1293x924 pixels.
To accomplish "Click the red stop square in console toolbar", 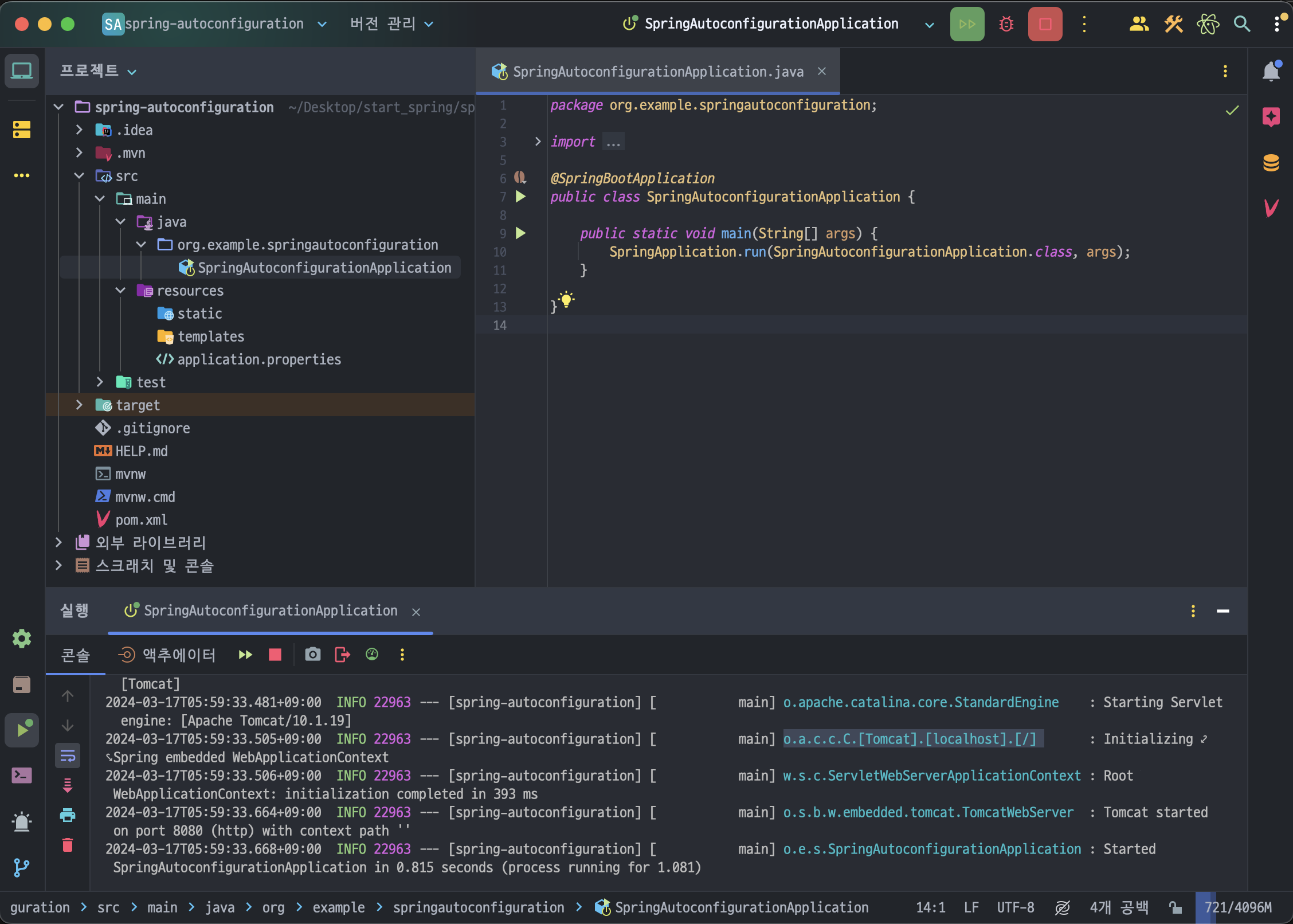I will [275, 655].
